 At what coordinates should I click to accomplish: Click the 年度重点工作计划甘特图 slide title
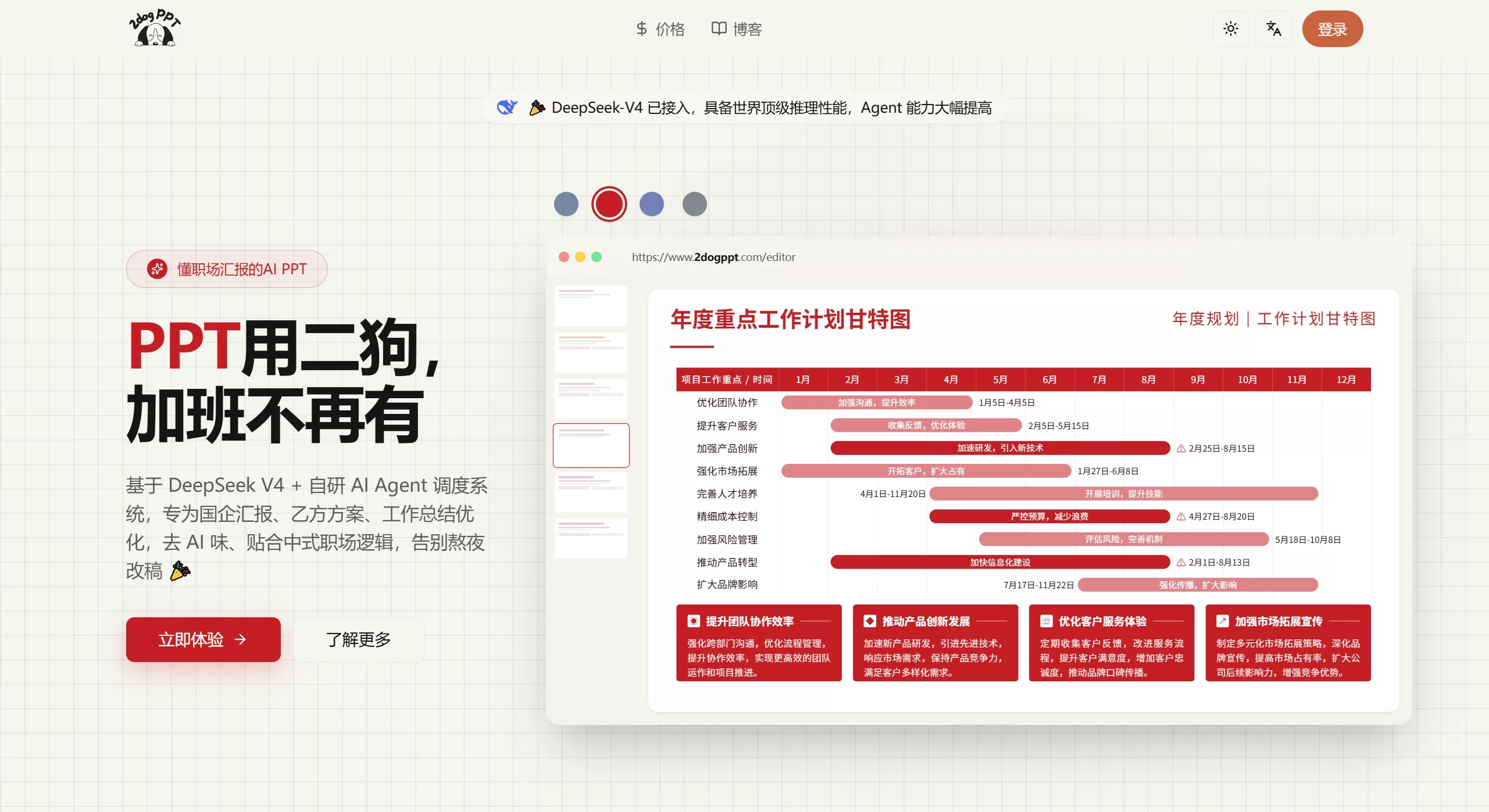[x=790, y=319]
